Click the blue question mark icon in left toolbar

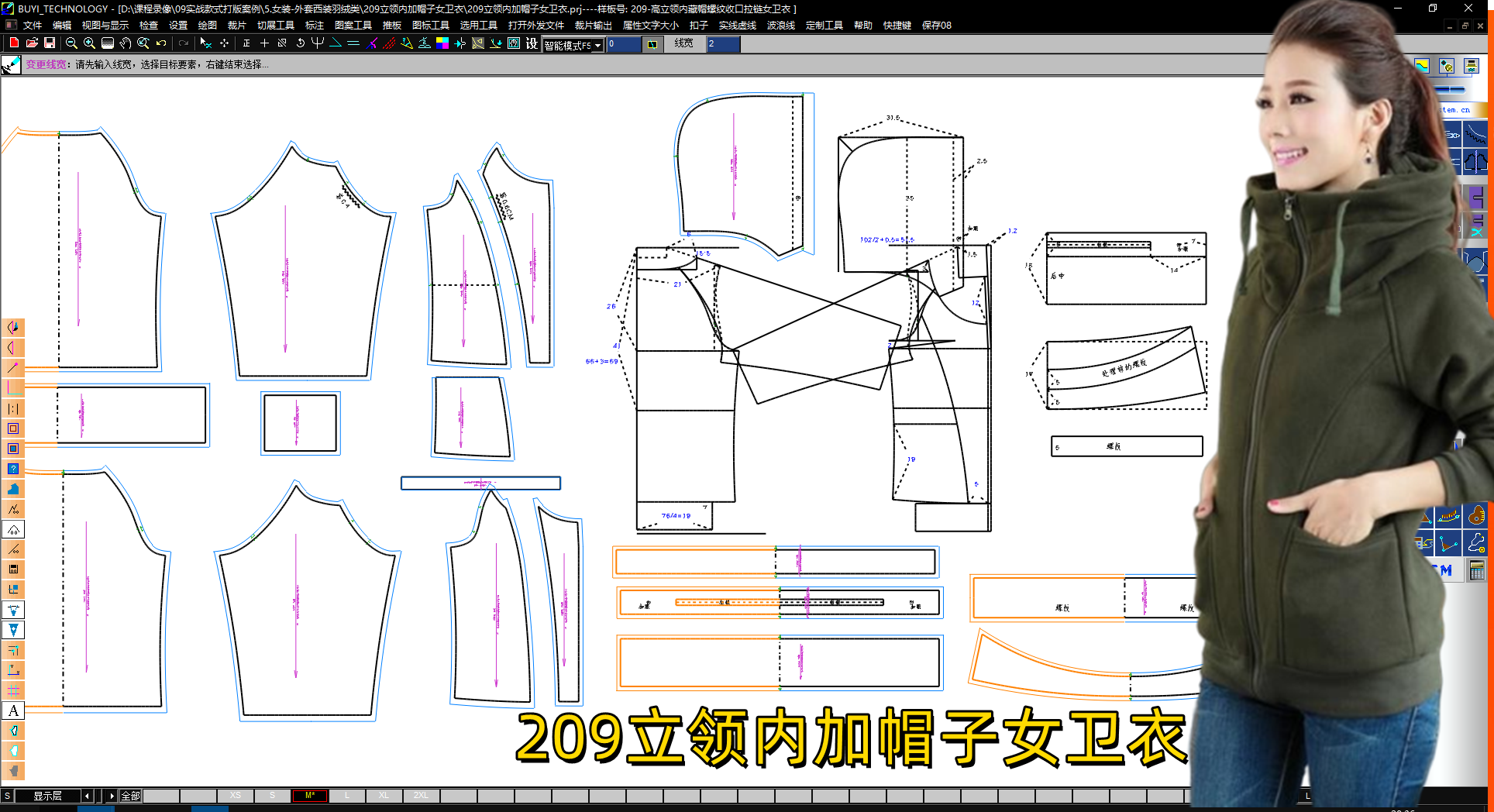point(14,469)
